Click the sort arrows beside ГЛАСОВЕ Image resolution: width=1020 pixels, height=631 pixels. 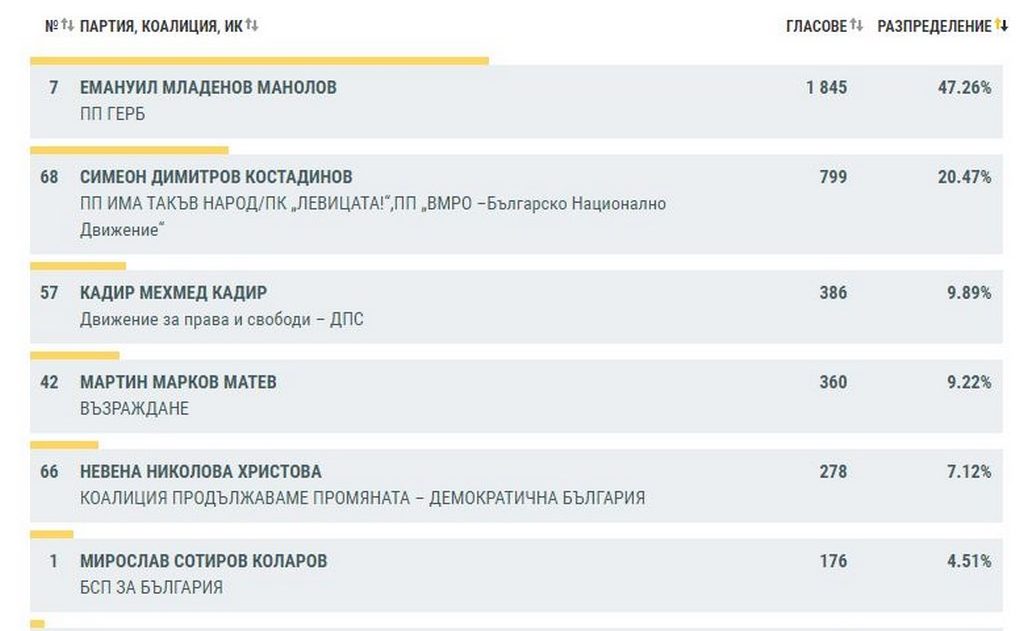[x=856, y=26]
